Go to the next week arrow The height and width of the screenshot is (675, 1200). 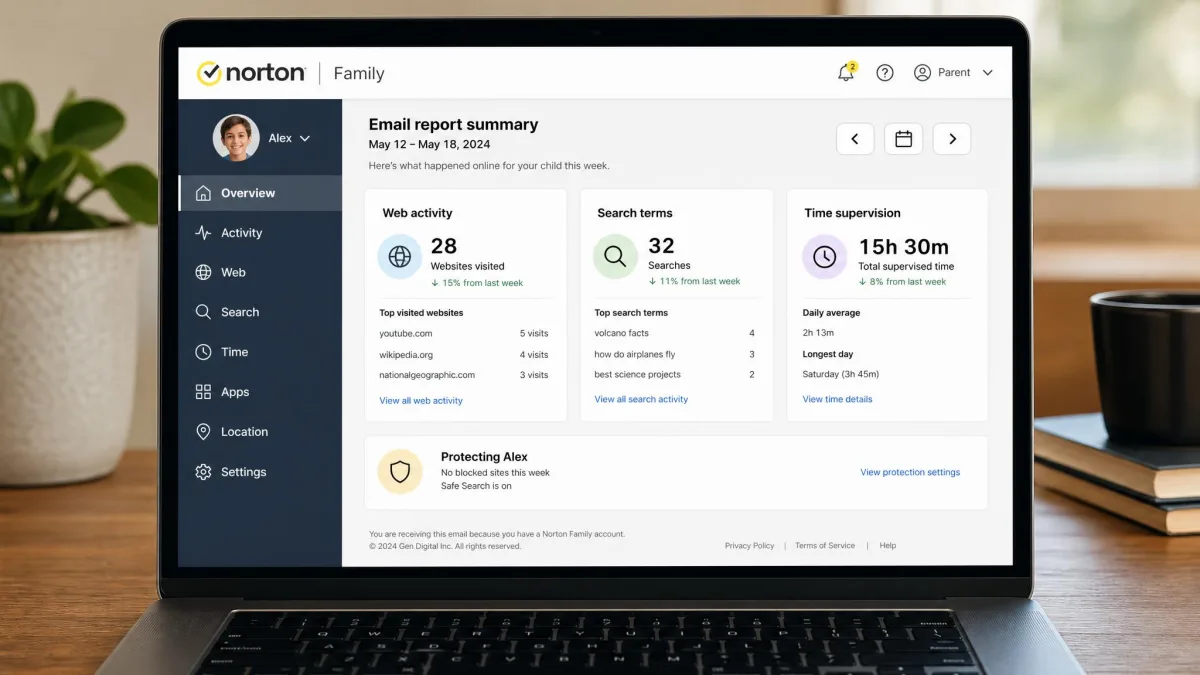tap(952, 139)
